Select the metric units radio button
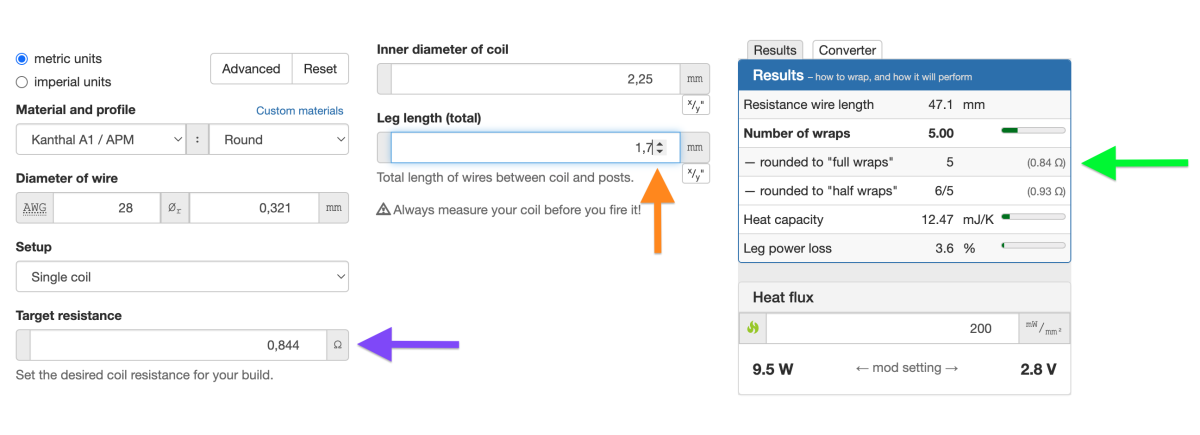The width and height of the screenshot is (1200, 435). click(x=22, y=59)
